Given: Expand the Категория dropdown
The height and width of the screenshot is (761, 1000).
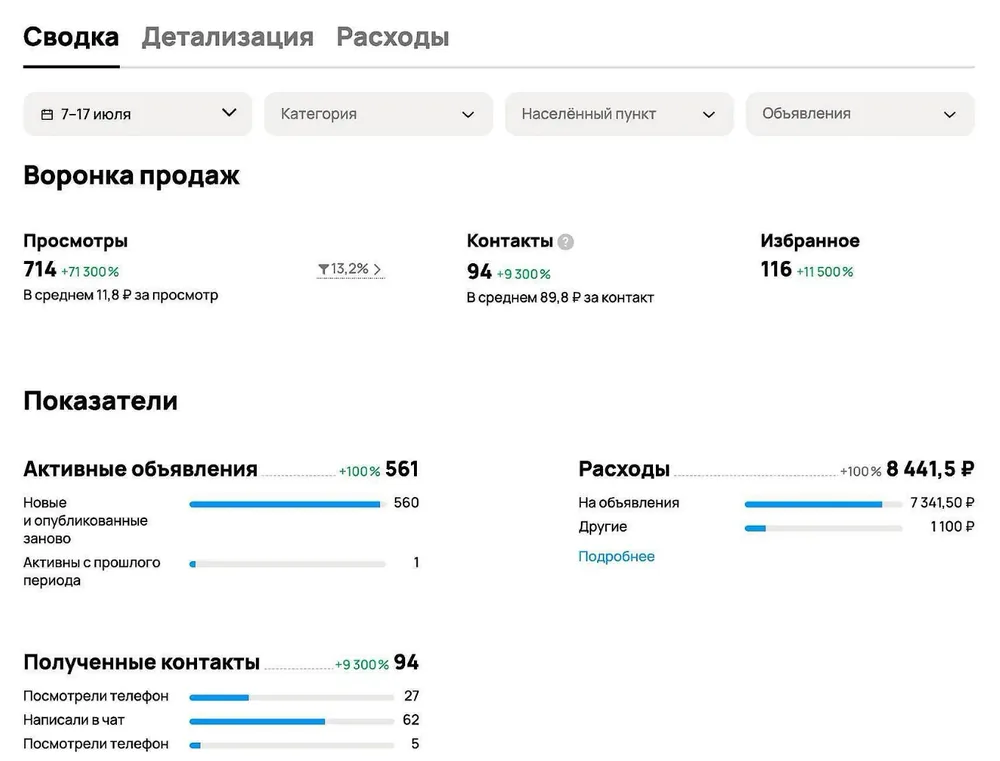Looking at the screenshot, I should [x=379, y=114].
